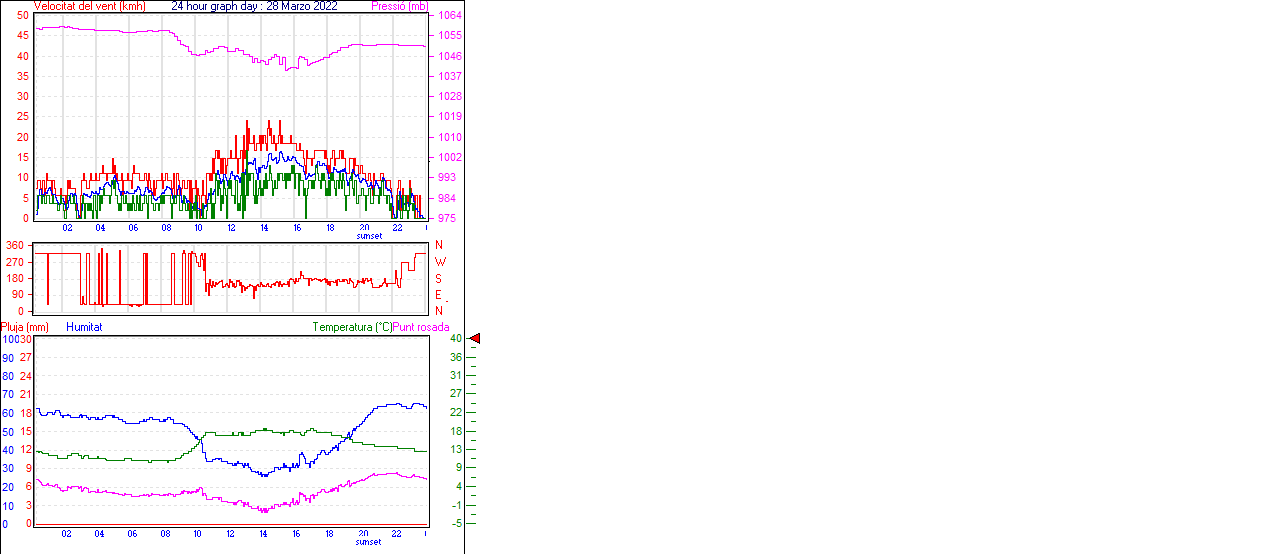Click the 'Velocitat del vent (kmh)' label

[89, 6]
